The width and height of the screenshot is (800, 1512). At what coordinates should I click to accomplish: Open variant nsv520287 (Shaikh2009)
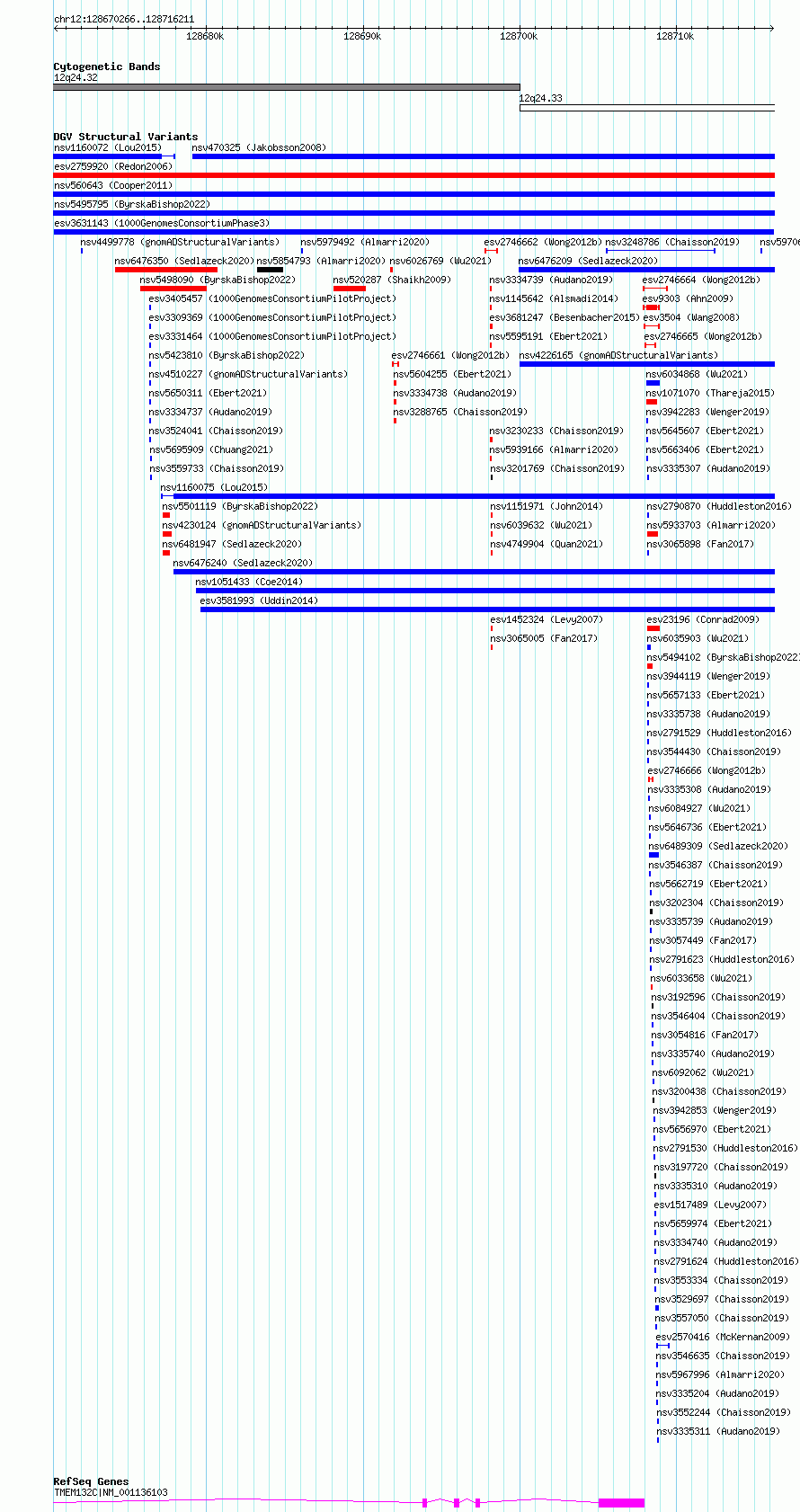(392, 280)
